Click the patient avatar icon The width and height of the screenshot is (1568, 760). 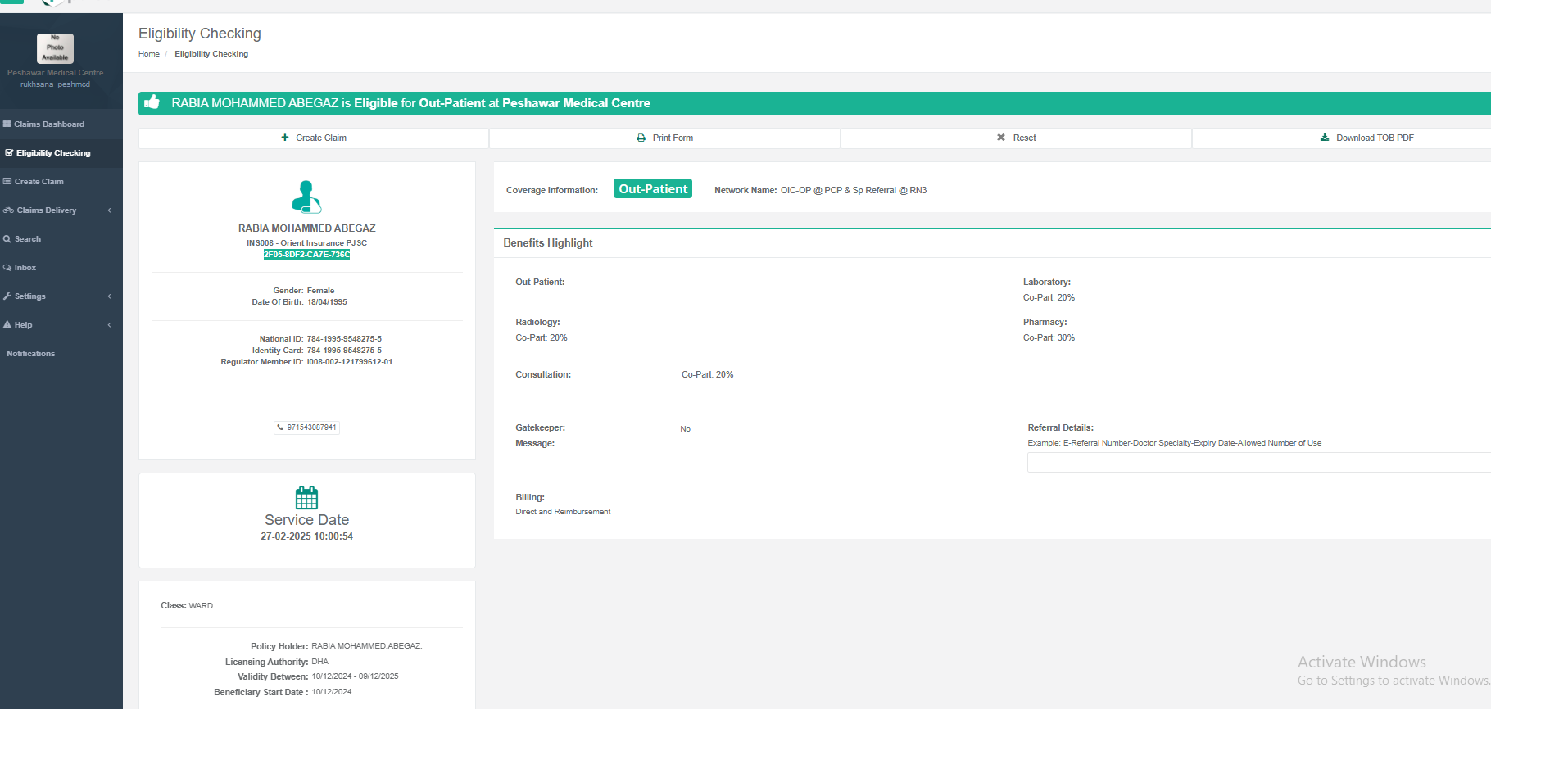click(306, 197)
